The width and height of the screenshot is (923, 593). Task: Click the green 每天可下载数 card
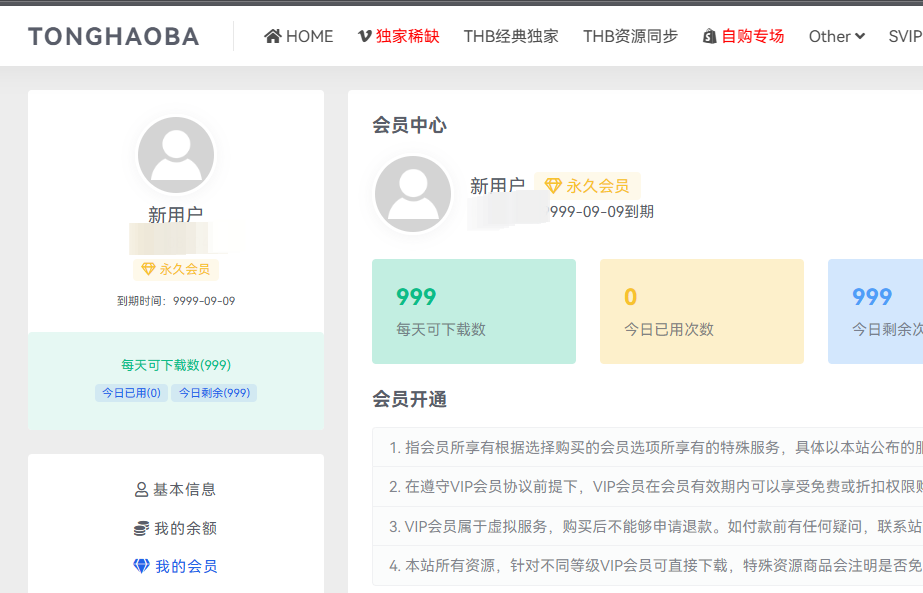[x=474, y=312]
